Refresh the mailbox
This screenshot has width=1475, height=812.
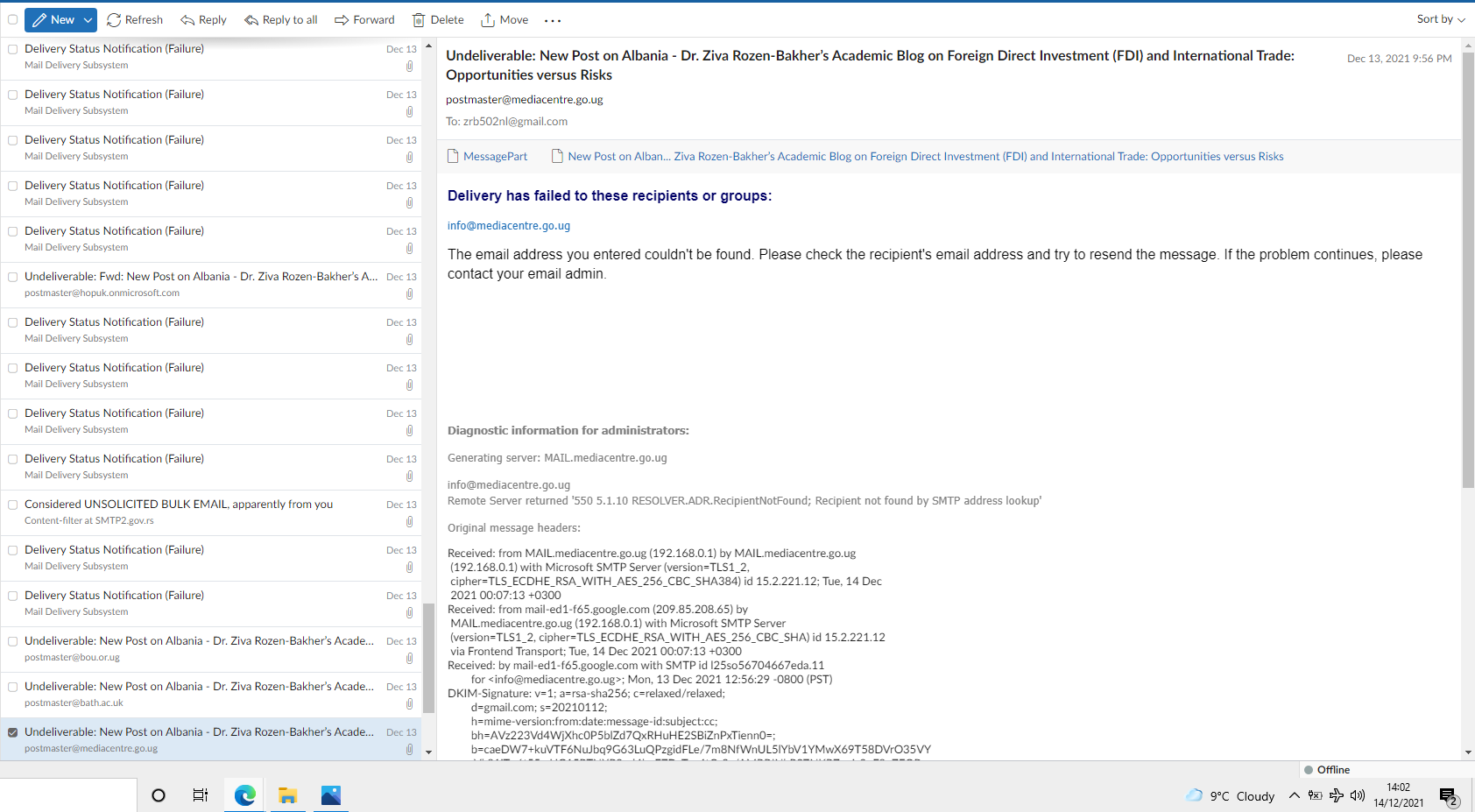click(x=135, y=19)
